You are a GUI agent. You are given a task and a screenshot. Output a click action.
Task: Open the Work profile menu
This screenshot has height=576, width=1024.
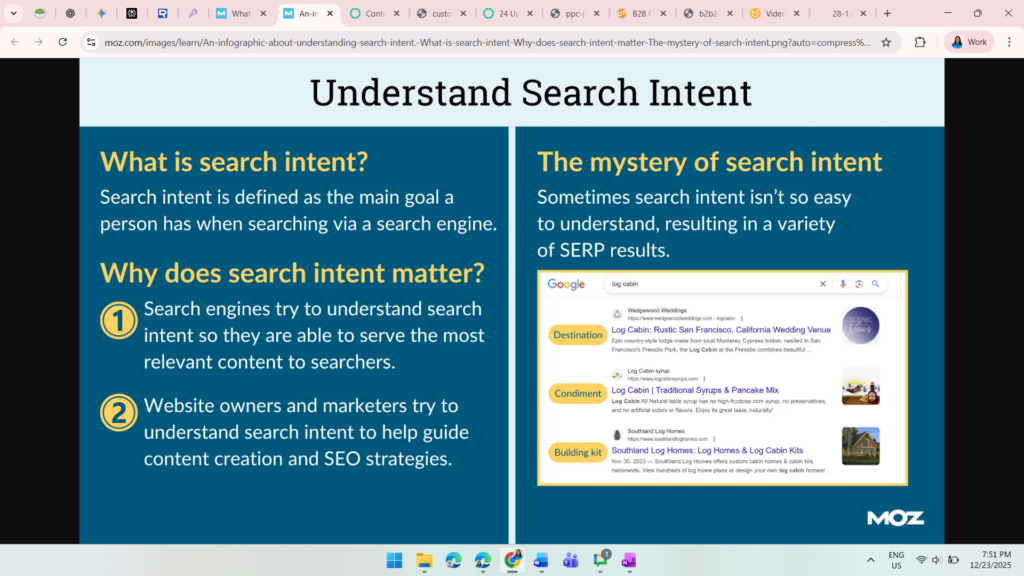(968, 43)
